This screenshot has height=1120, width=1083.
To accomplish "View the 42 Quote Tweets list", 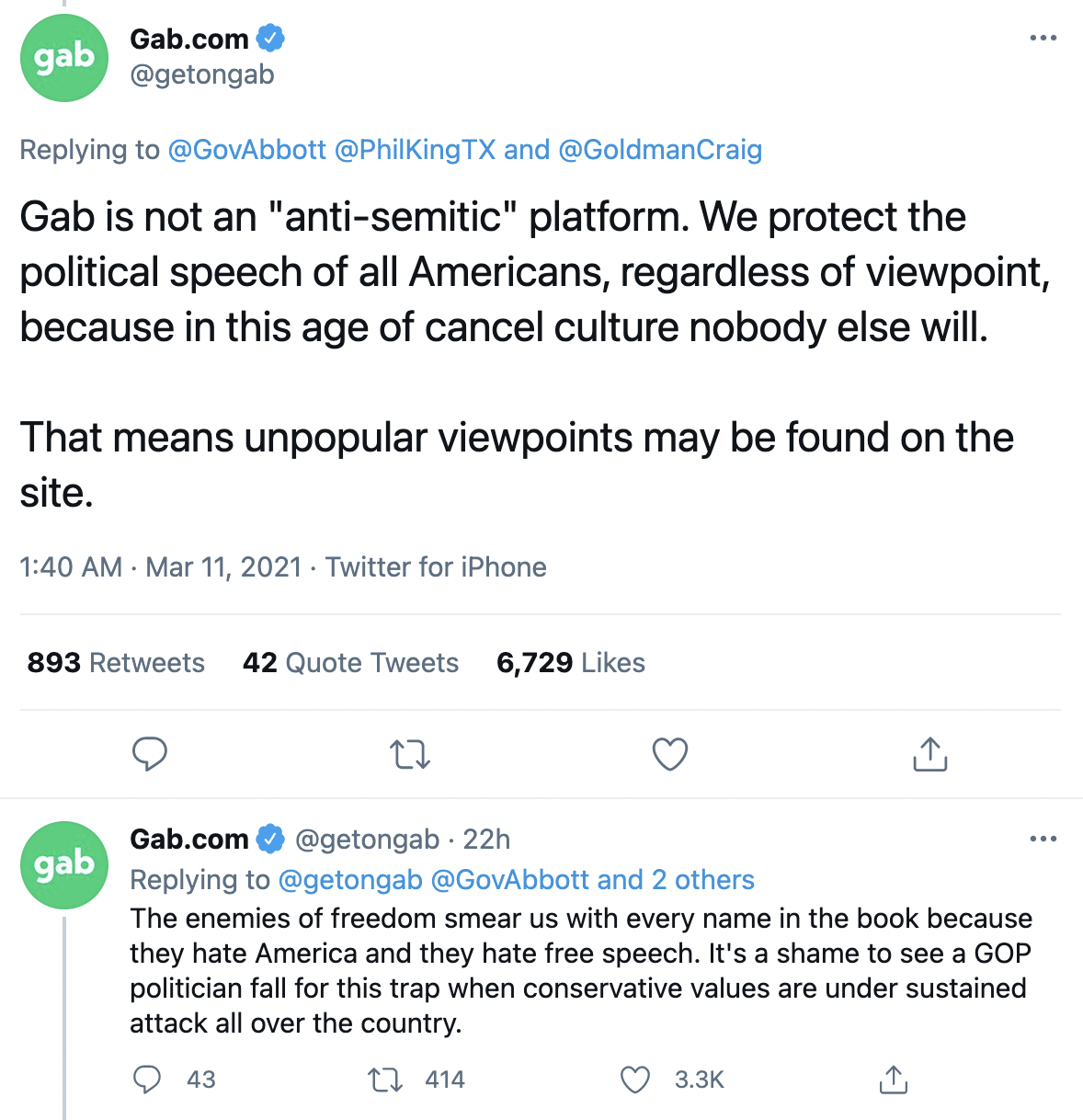I will (x=350, y=662).
